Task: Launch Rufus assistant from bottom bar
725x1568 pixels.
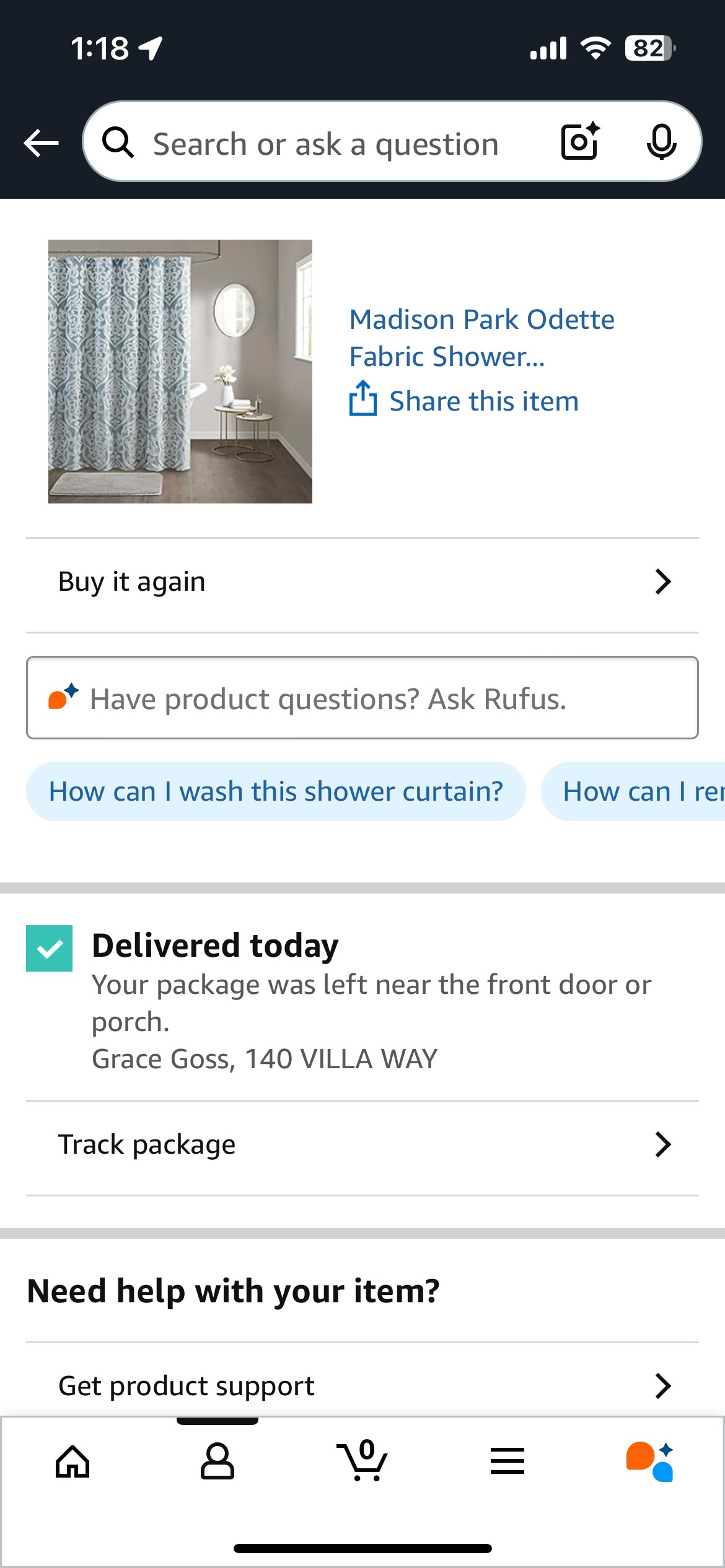Action: coord(650,1461)
